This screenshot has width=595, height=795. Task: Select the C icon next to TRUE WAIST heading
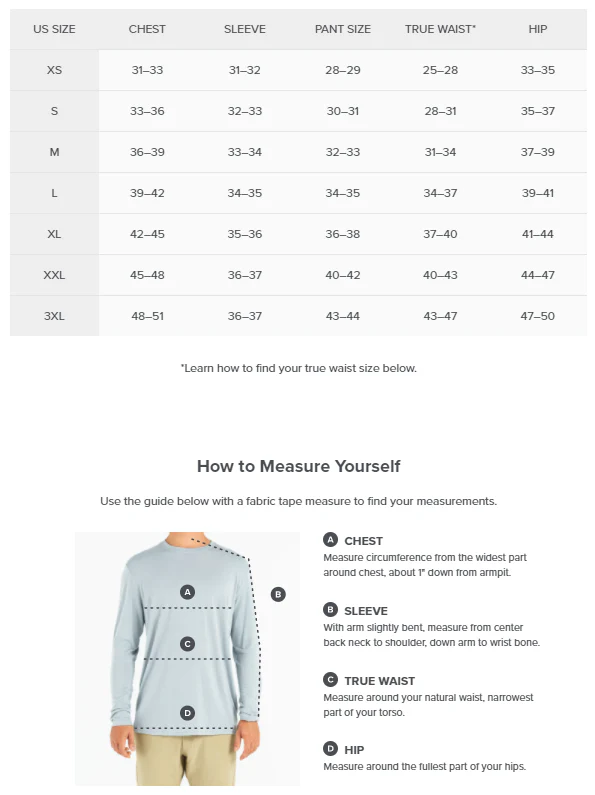point(330,679)
